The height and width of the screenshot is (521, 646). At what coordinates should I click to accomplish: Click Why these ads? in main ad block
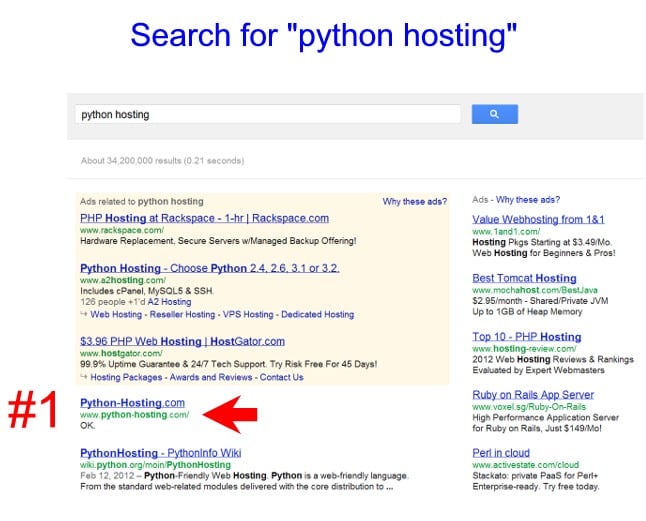414,202
